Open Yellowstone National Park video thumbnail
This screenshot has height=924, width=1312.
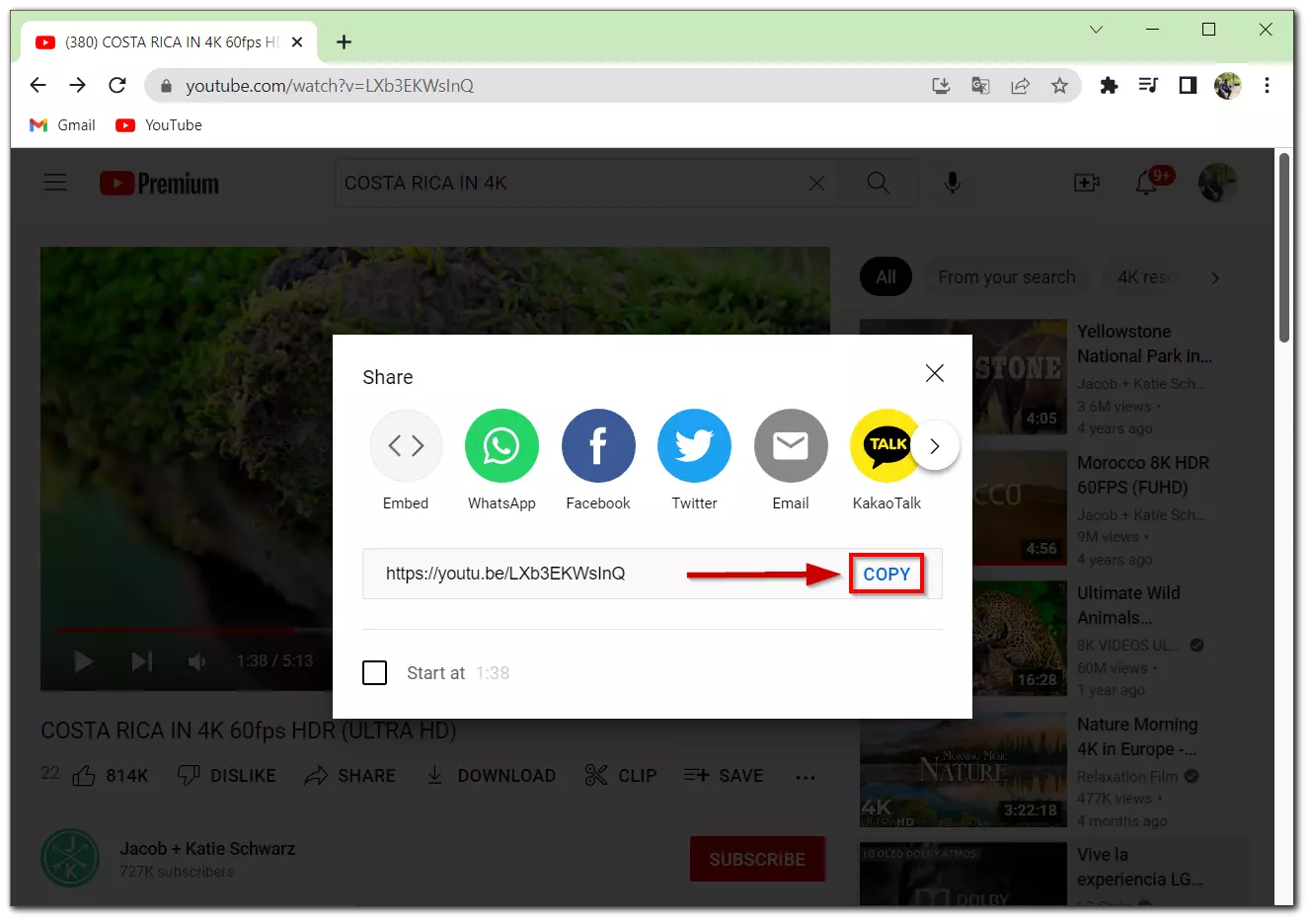[x=964, y=376]
